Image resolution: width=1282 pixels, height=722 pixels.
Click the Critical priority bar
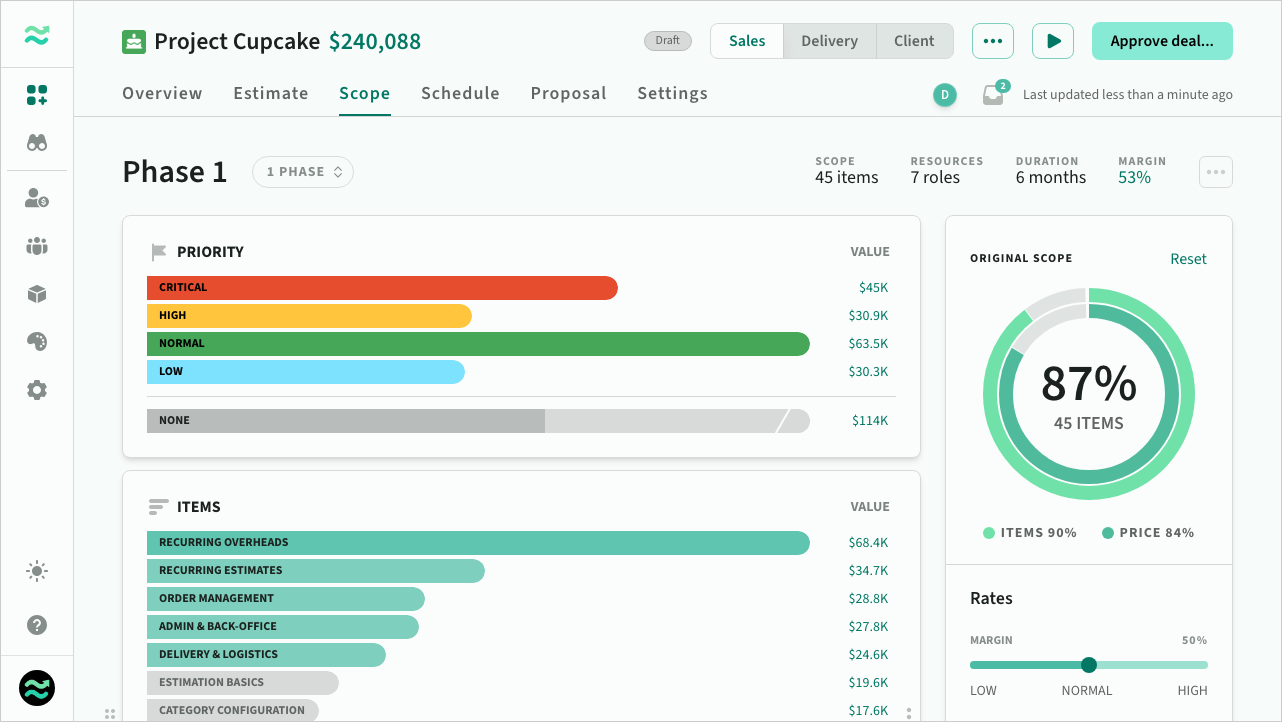coord(382,288)
